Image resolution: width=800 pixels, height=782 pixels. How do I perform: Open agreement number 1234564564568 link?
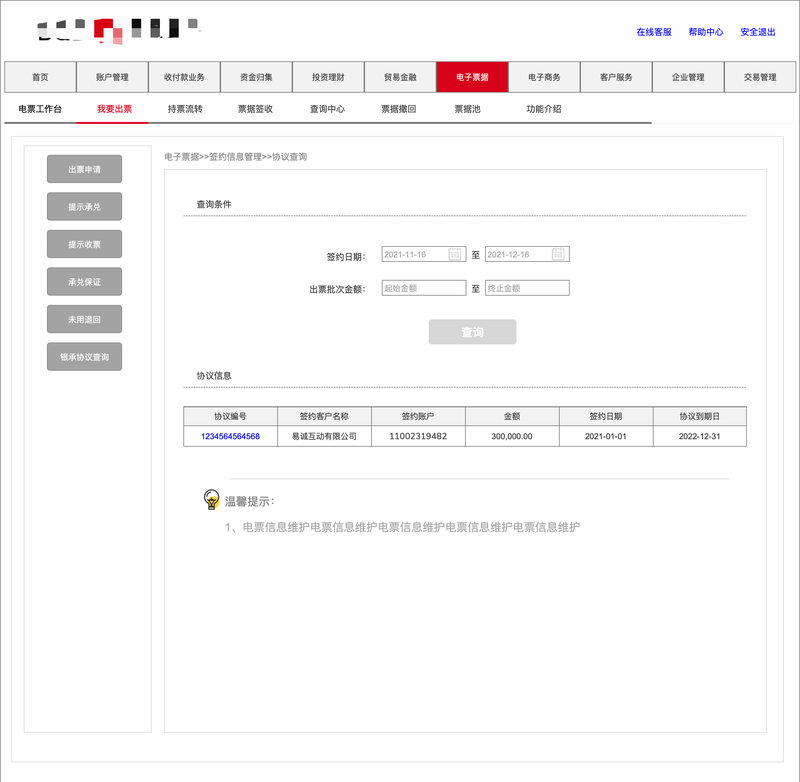[230, 436]
